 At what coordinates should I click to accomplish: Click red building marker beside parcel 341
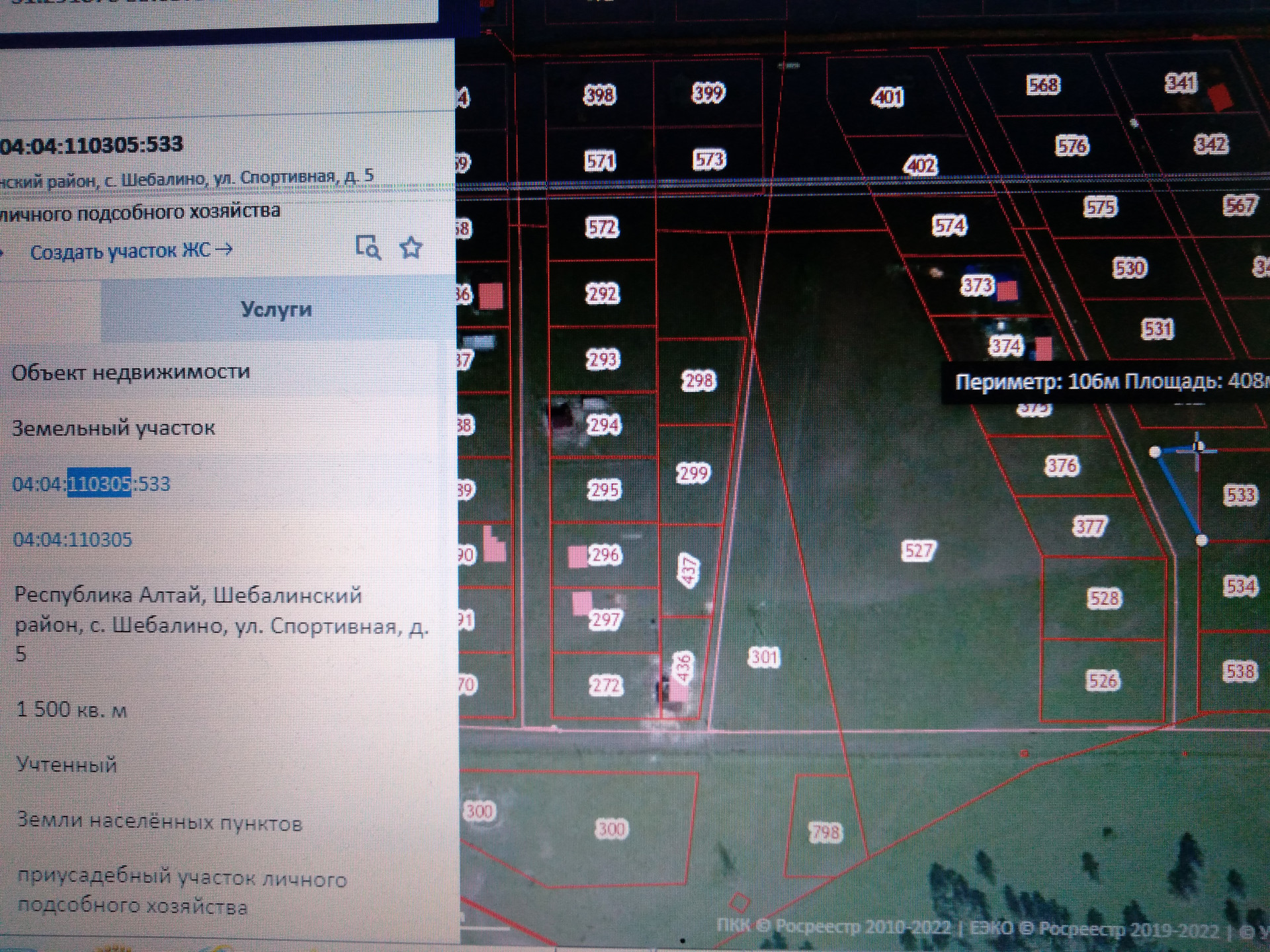pyautogui.click(x=1220, y=97)
